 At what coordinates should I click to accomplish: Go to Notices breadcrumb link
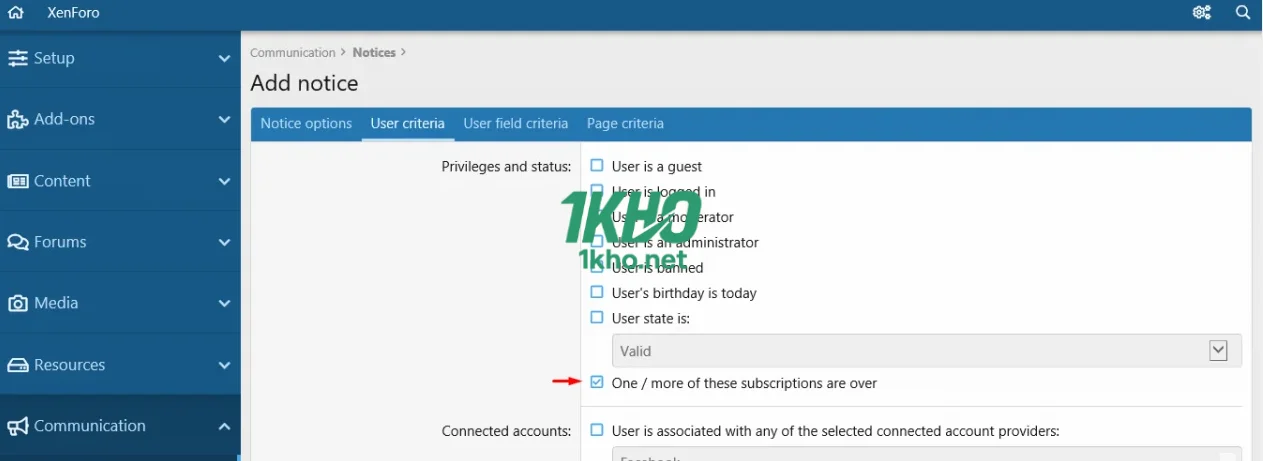pos(374,53)
